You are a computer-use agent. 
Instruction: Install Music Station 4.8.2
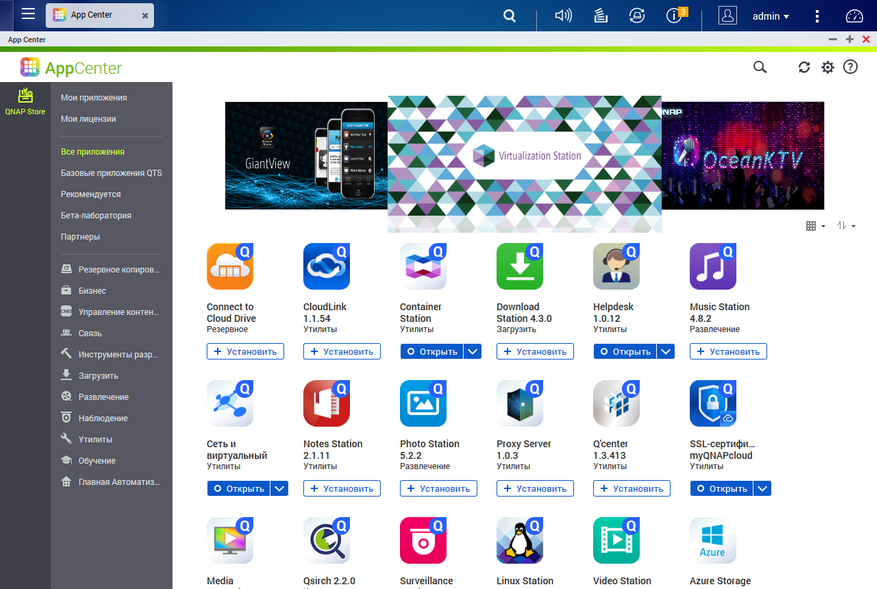[x=728, y=351]
